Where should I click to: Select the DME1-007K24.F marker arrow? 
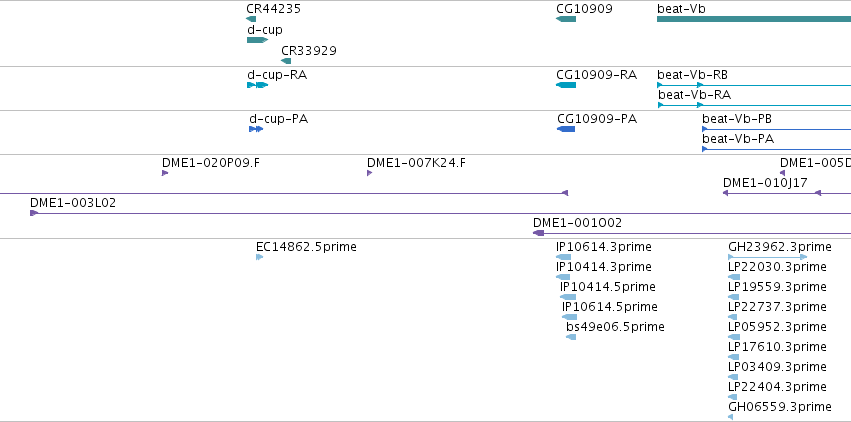(x=370, y=173)
